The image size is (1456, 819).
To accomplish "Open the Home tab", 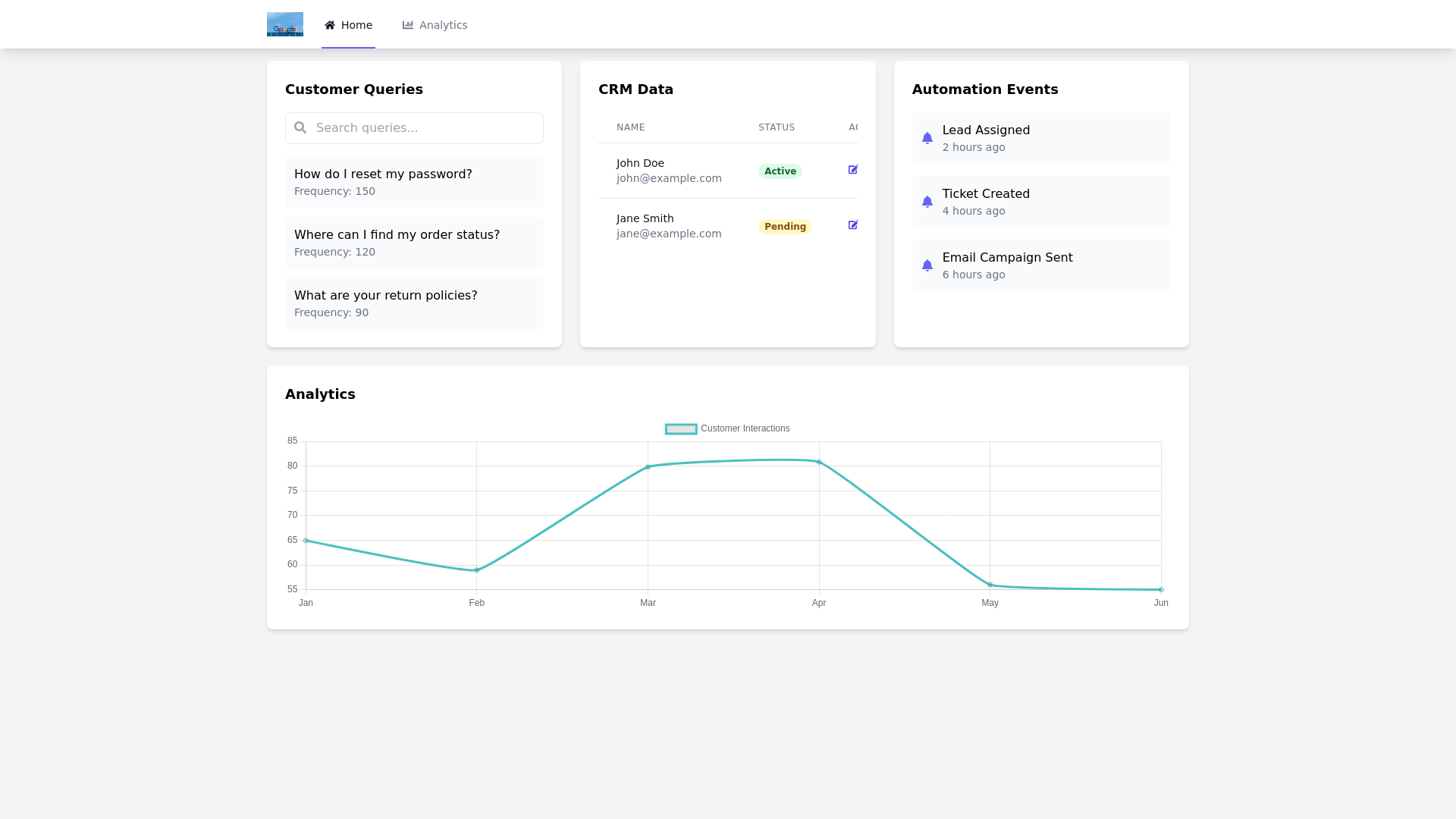I will coord(348,25).
